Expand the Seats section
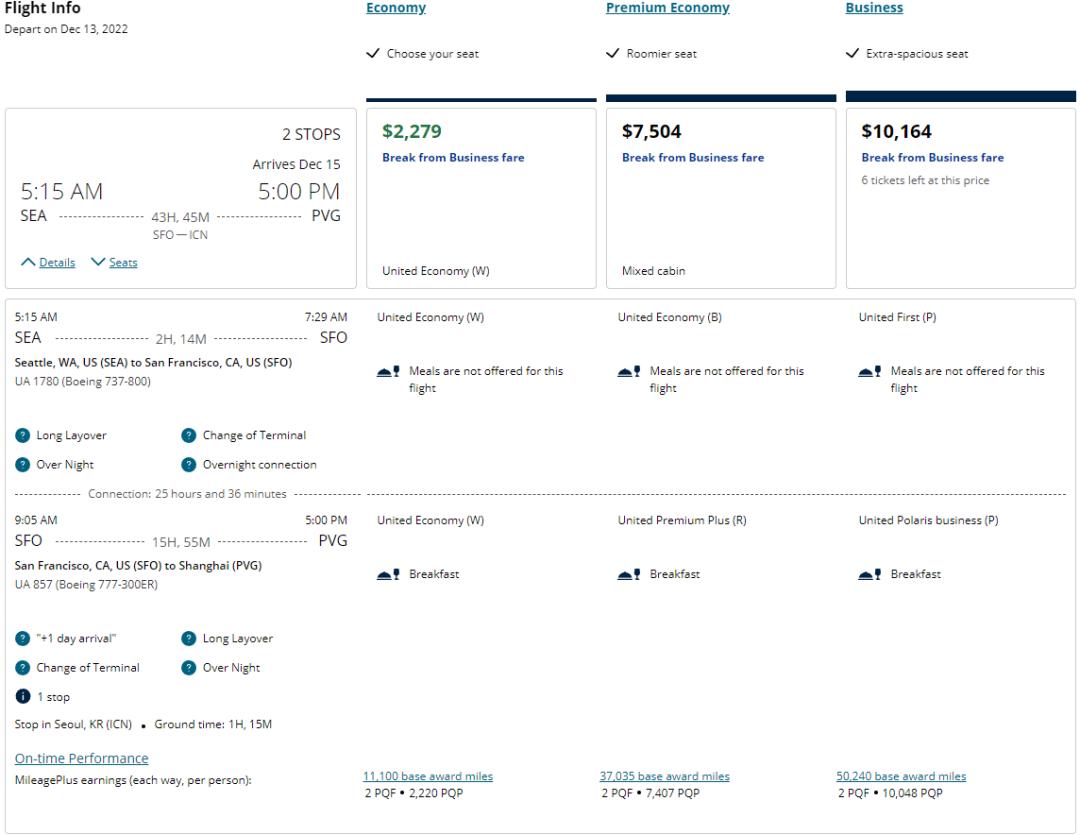 (114, 263)
